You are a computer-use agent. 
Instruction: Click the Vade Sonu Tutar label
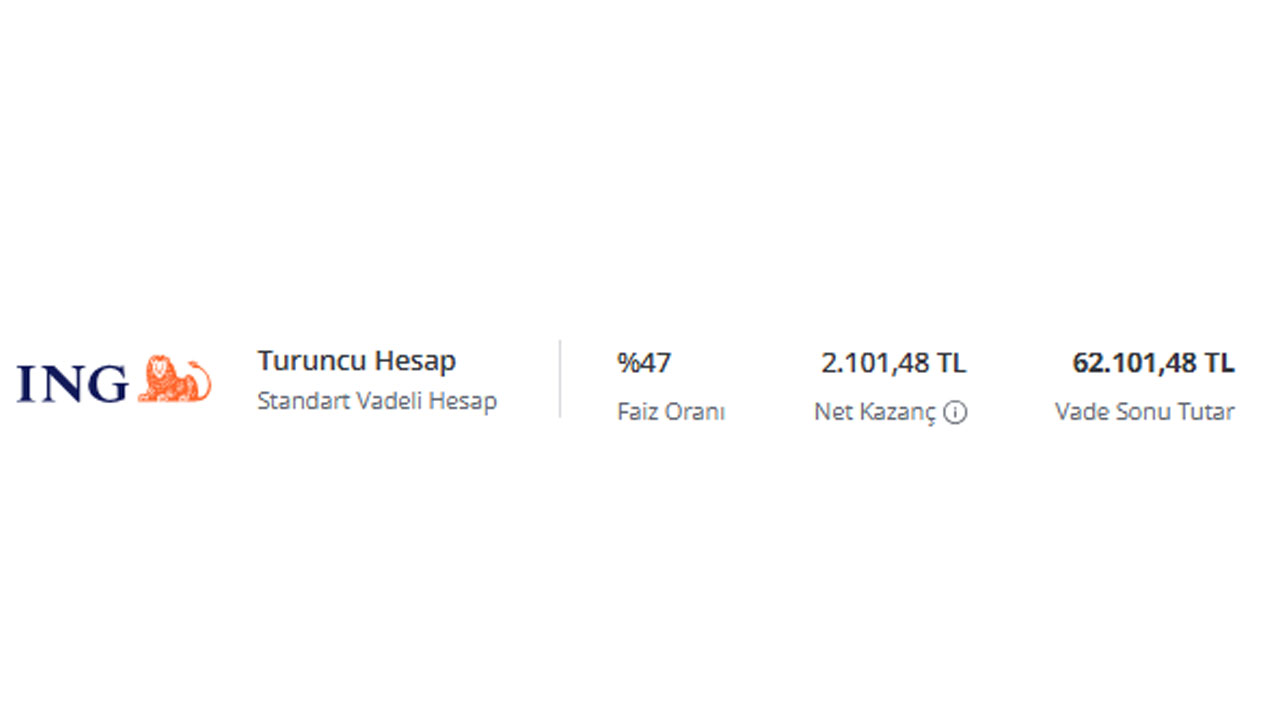point(1144,412)
